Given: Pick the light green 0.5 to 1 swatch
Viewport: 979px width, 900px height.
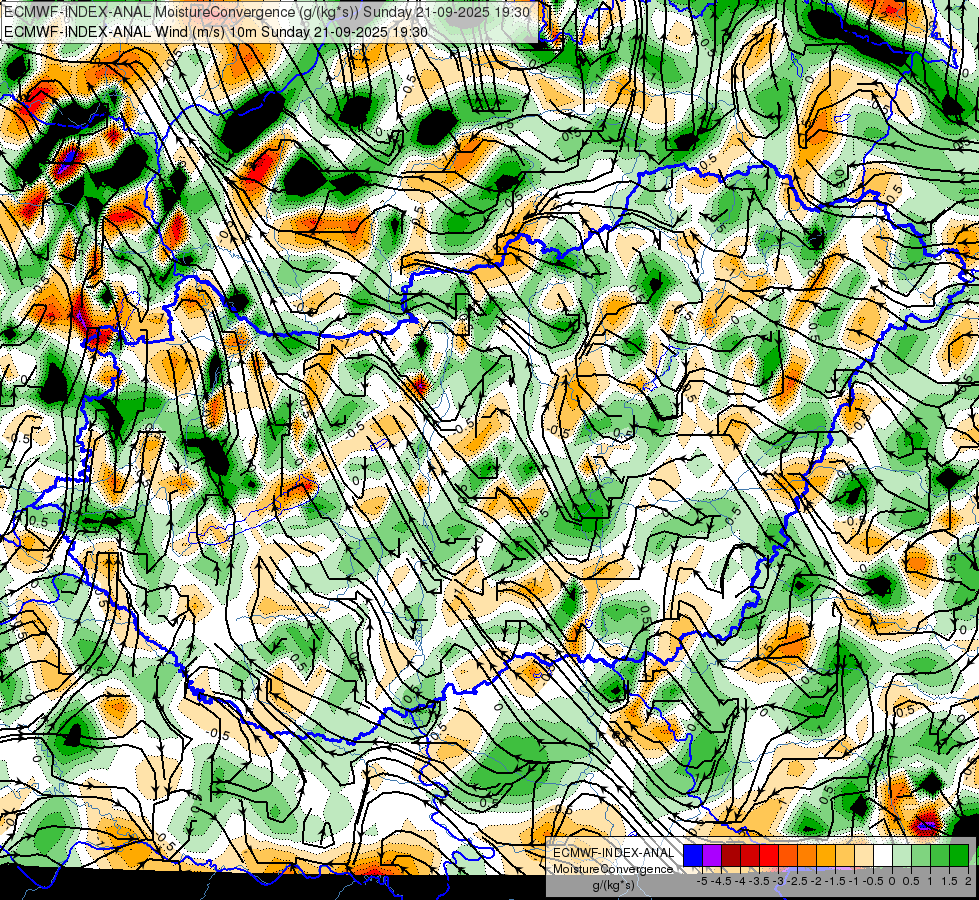Looking at the screenshot, I should point(921,856).
